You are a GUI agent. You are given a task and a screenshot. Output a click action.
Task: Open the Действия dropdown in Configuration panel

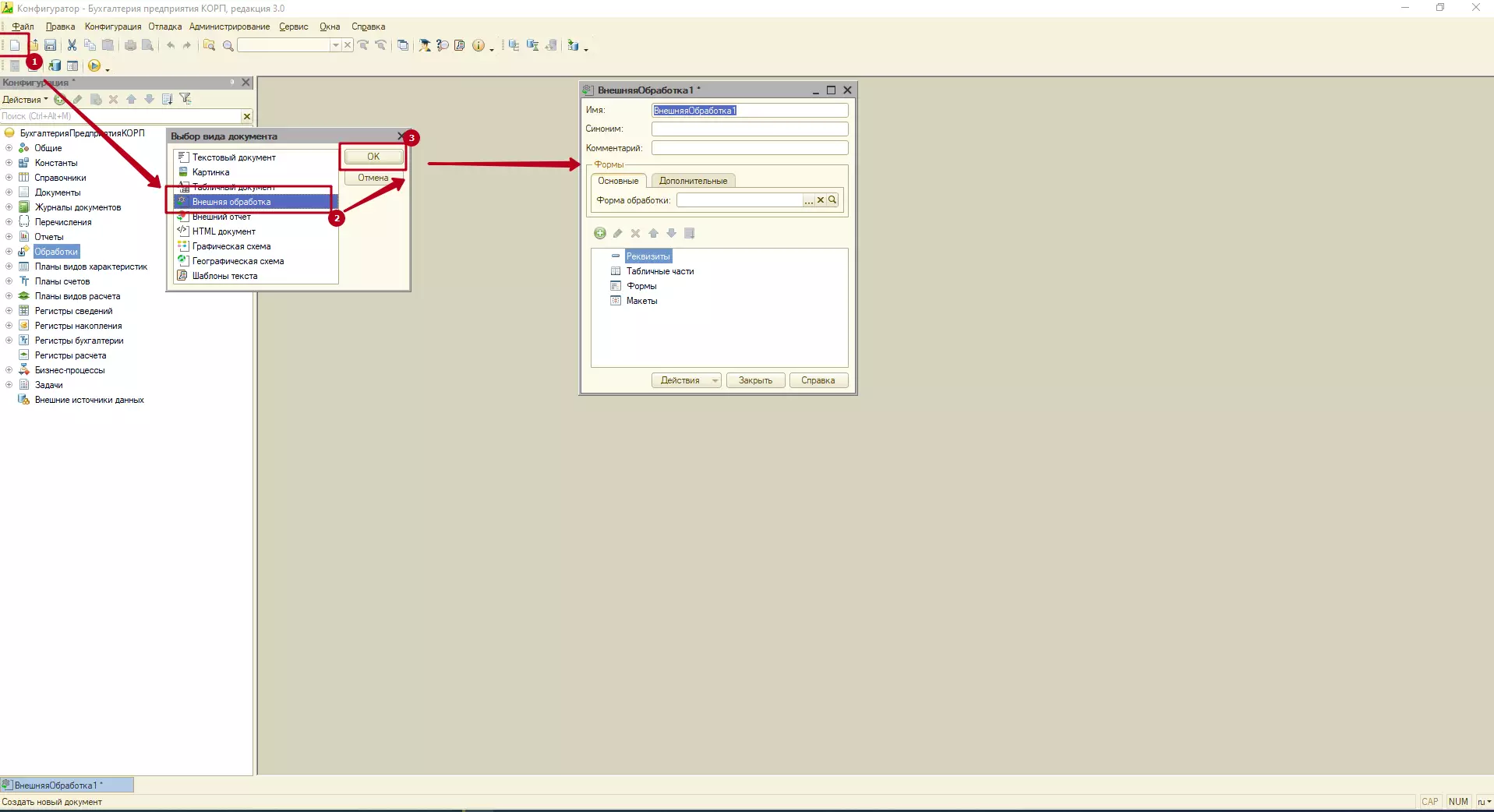[x=25, y=100]
